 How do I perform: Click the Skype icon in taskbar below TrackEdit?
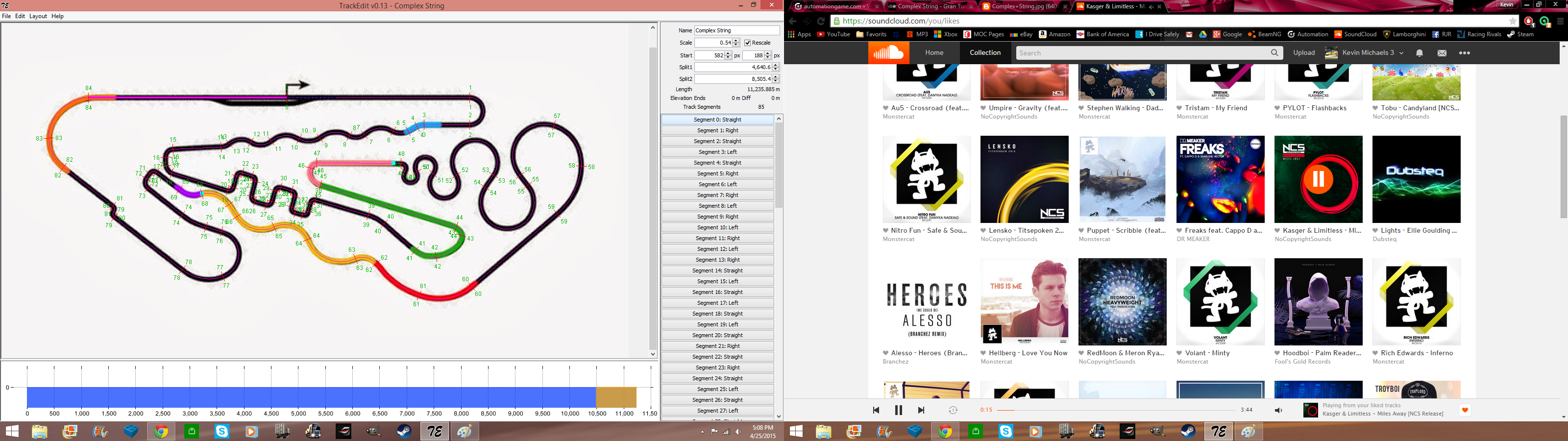(221, 432)
